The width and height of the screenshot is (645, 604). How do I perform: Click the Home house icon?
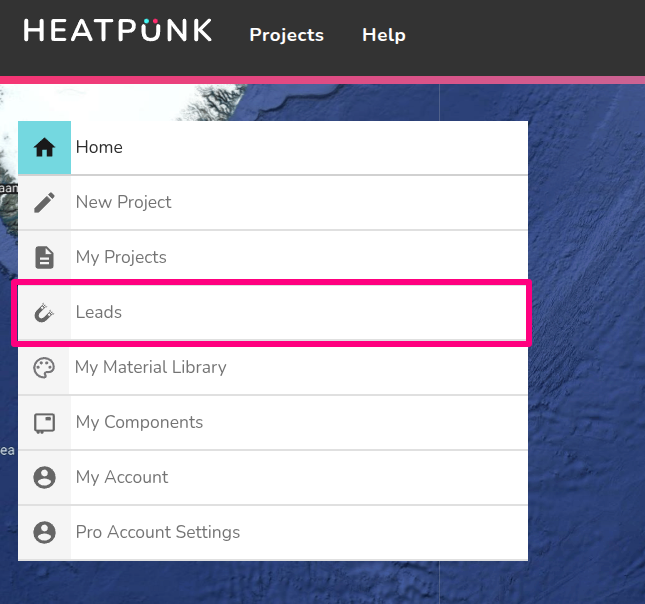(x=44, y=148)
